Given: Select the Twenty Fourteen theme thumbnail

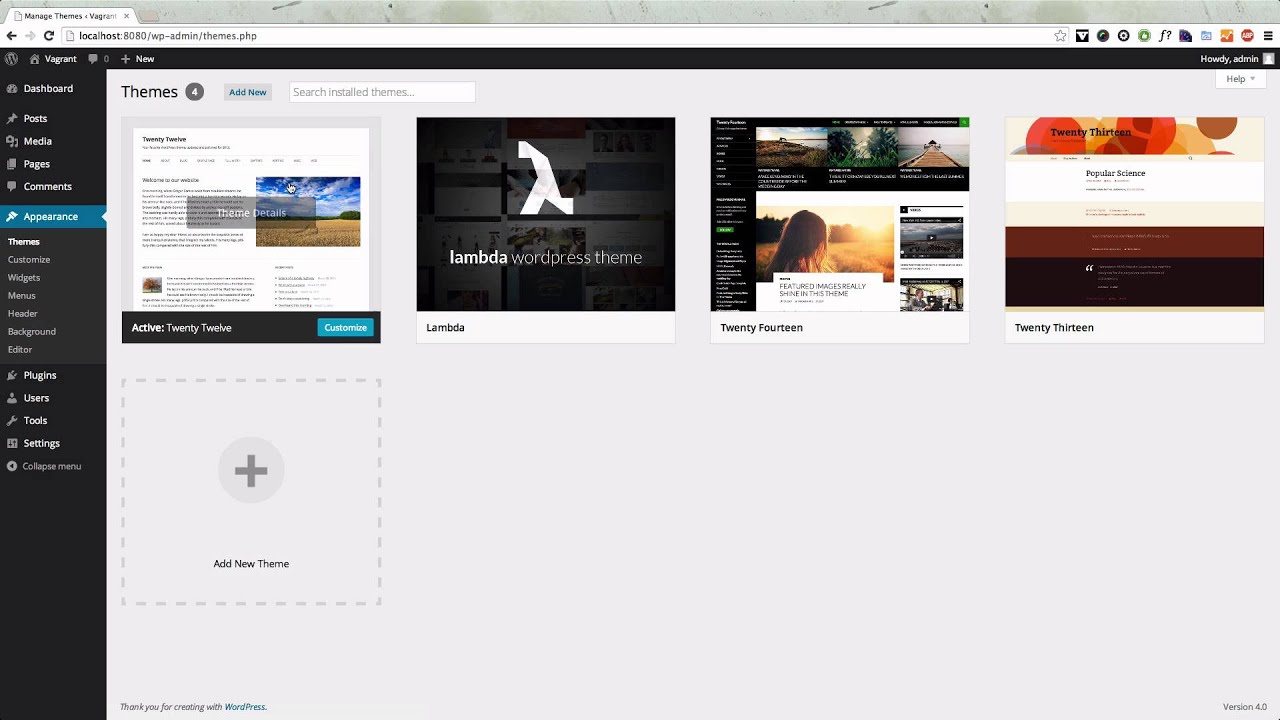Looking at the screenshot, I should 839,214.
